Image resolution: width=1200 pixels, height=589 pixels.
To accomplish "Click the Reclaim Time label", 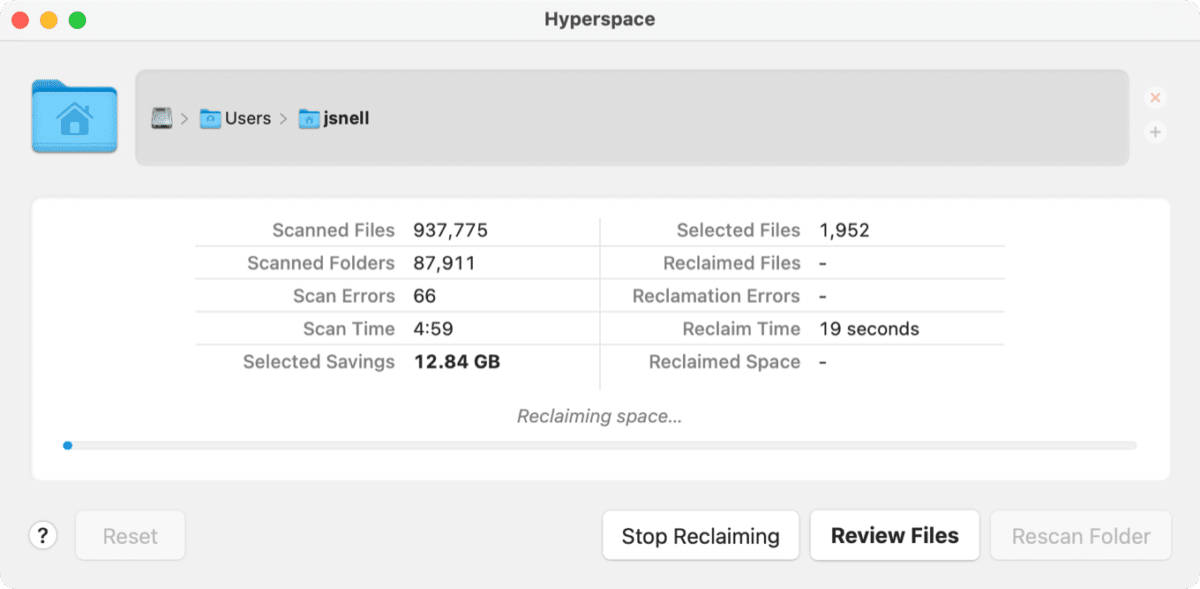I will point(742,330).
